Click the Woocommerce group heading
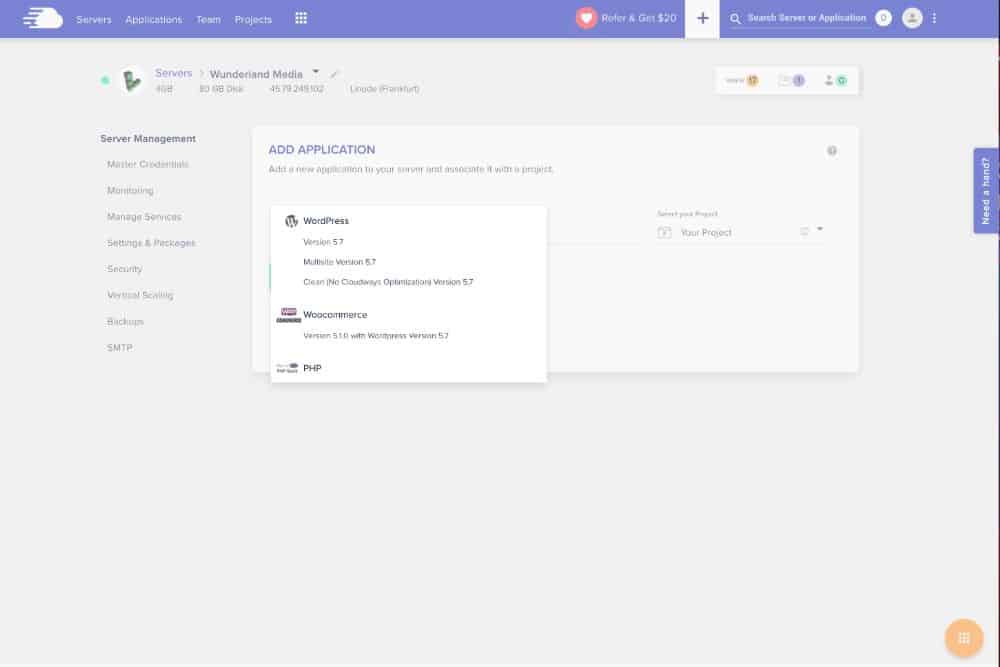Image resolution: width=1000 pixels, height=667 pixels. coord(335,315)
